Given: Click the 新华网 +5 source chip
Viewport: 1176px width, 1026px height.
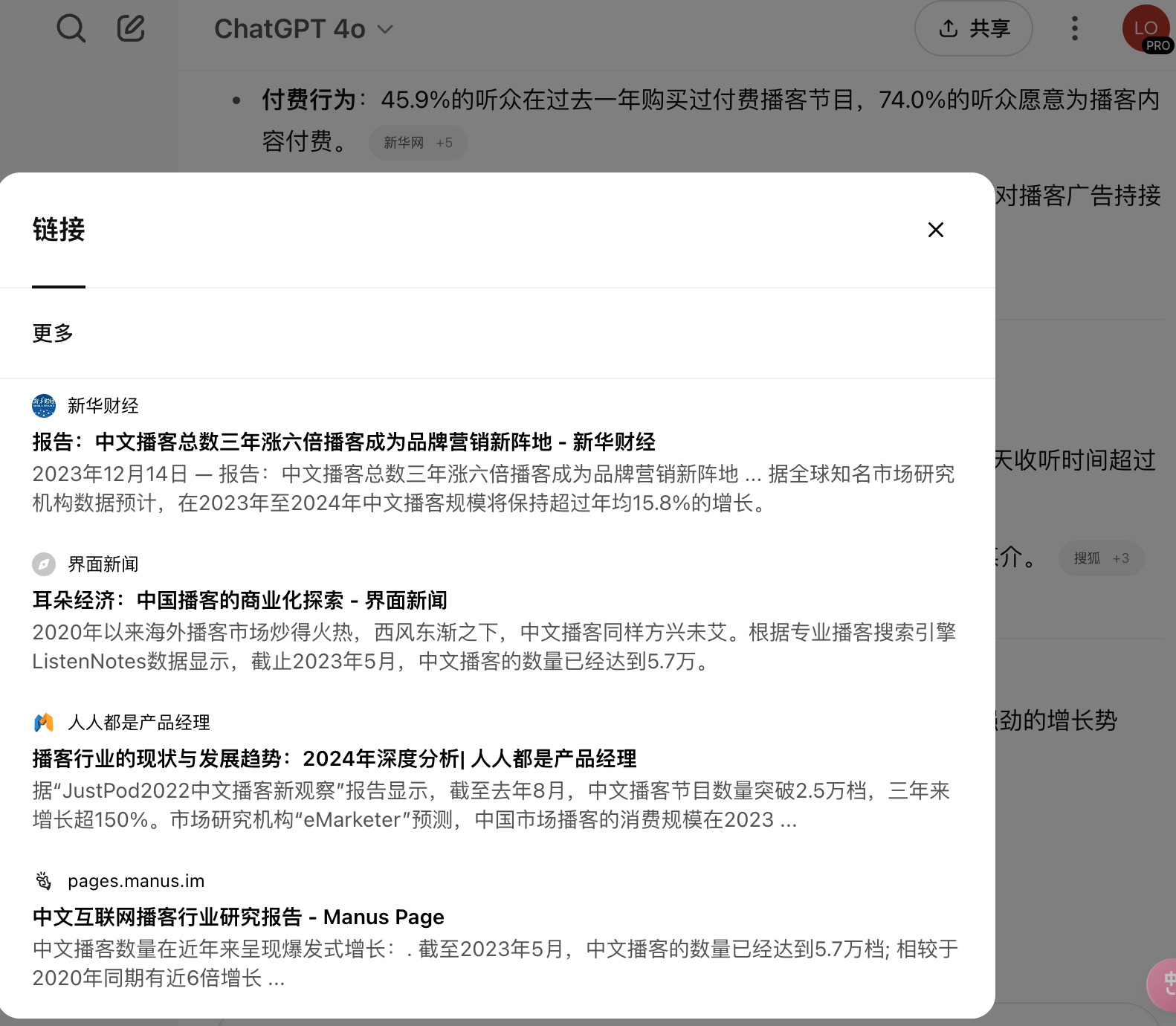Looking at the screenshot, I should [x=418, y=143].
